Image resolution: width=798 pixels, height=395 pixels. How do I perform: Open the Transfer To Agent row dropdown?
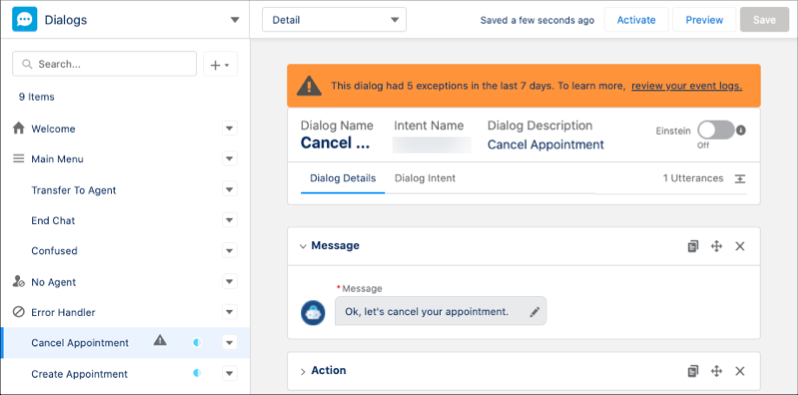pos(230,190)
